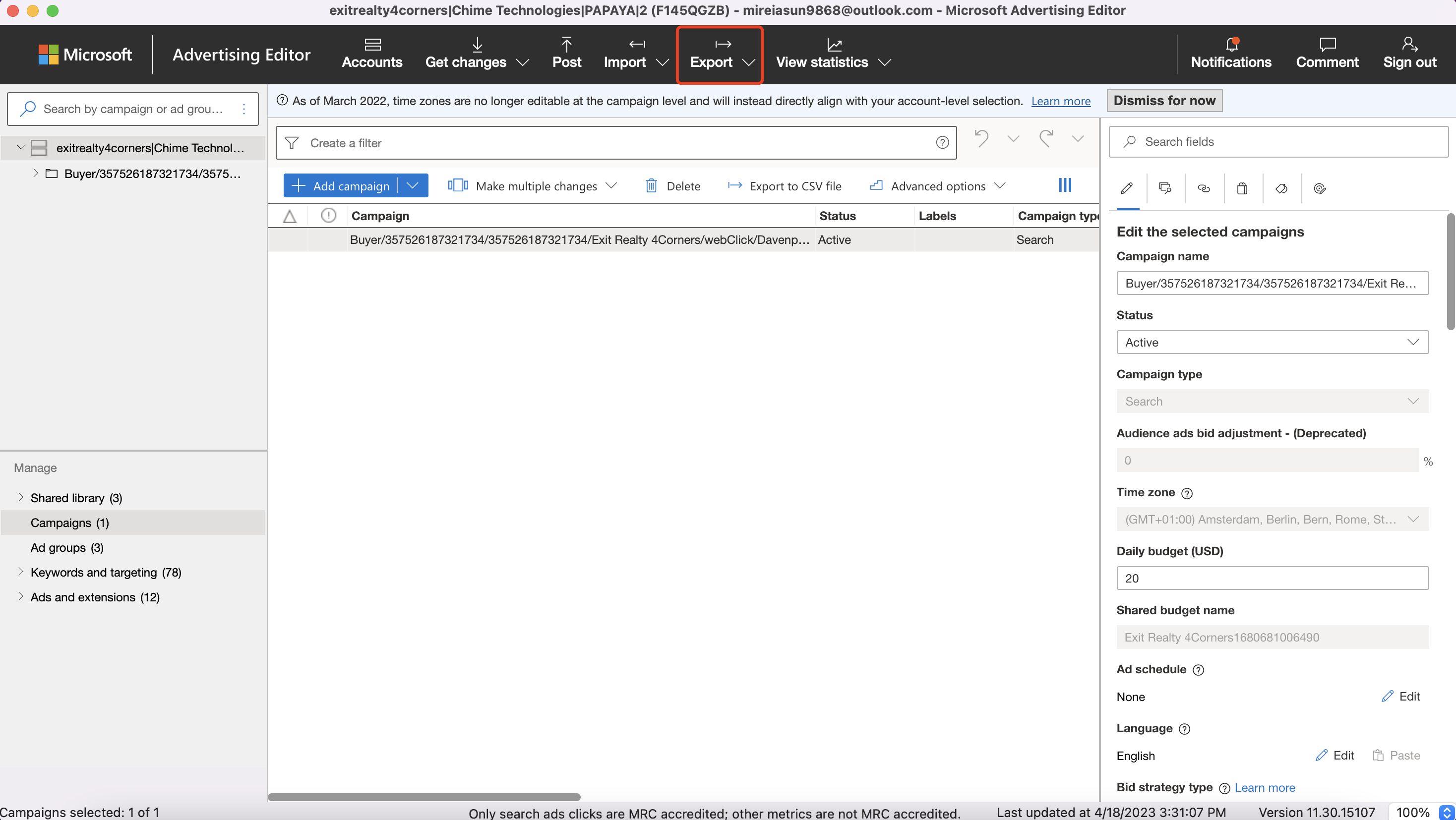Open the Undo history dropdown

(1014, 138)
